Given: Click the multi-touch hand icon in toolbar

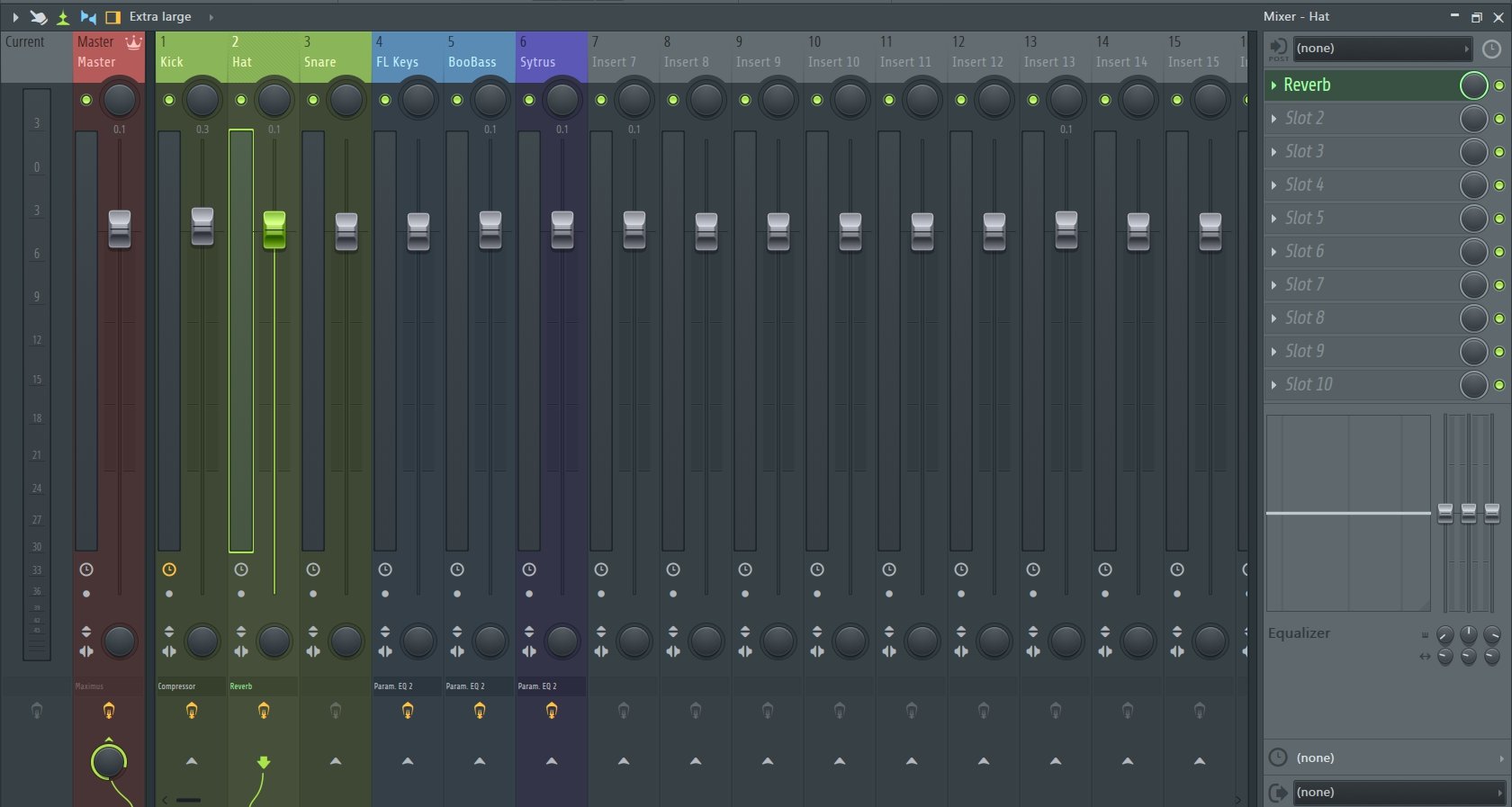Looking at the screenshot, I should pos(39,17).
